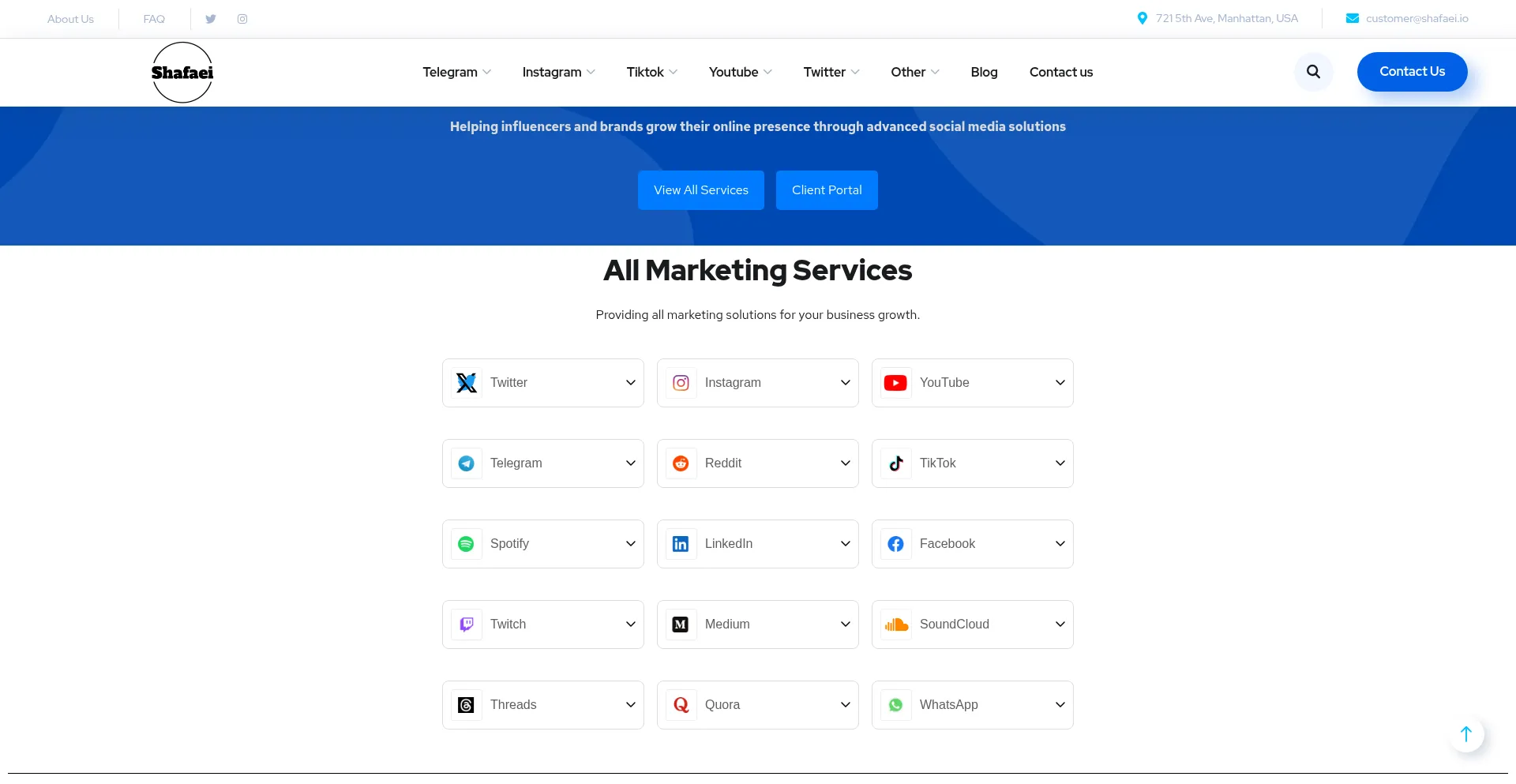Open the Instagram icon in top bar
Screen dimensions: 1516x784
click(242, 19)
